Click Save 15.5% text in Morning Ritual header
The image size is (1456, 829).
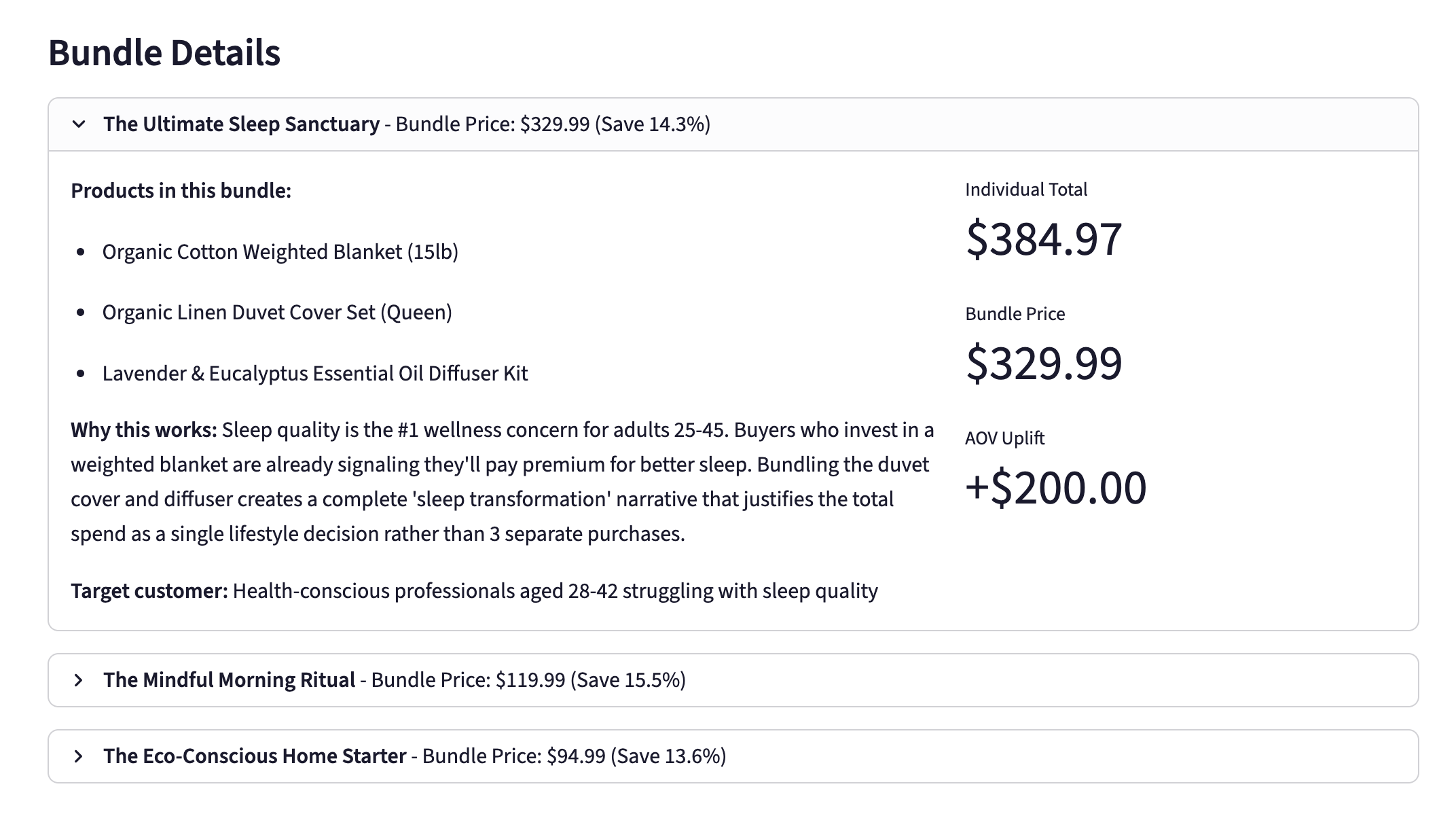point(628,680)
